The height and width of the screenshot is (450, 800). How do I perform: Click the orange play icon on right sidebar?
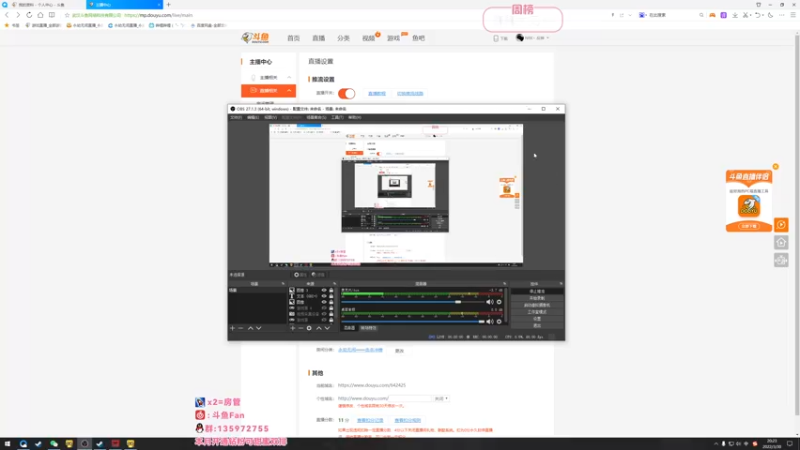click(x=781, y=225)
